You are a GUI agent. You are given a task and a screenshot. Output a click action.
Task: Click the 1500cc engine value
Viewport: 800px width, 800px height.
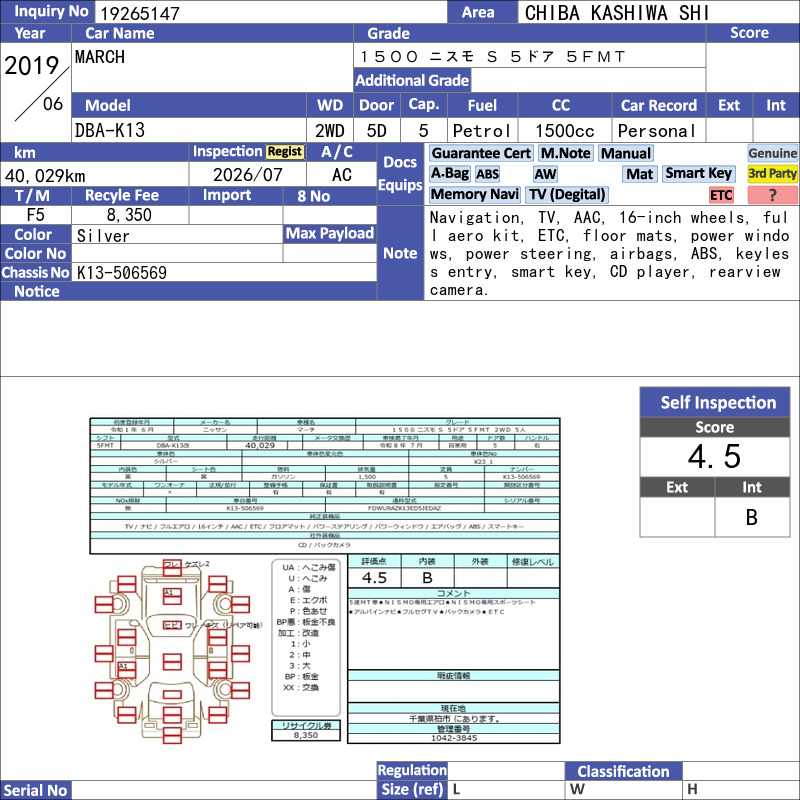click(564, 131)
